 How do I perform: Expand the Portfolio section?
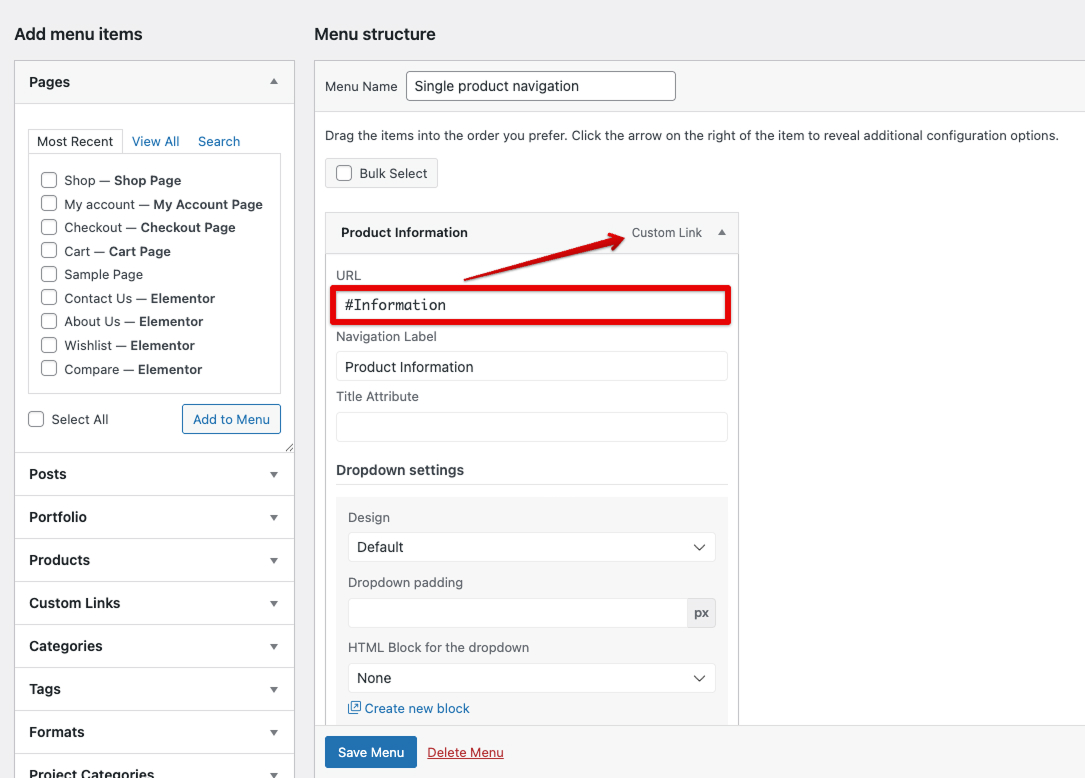tap(274, 518)
